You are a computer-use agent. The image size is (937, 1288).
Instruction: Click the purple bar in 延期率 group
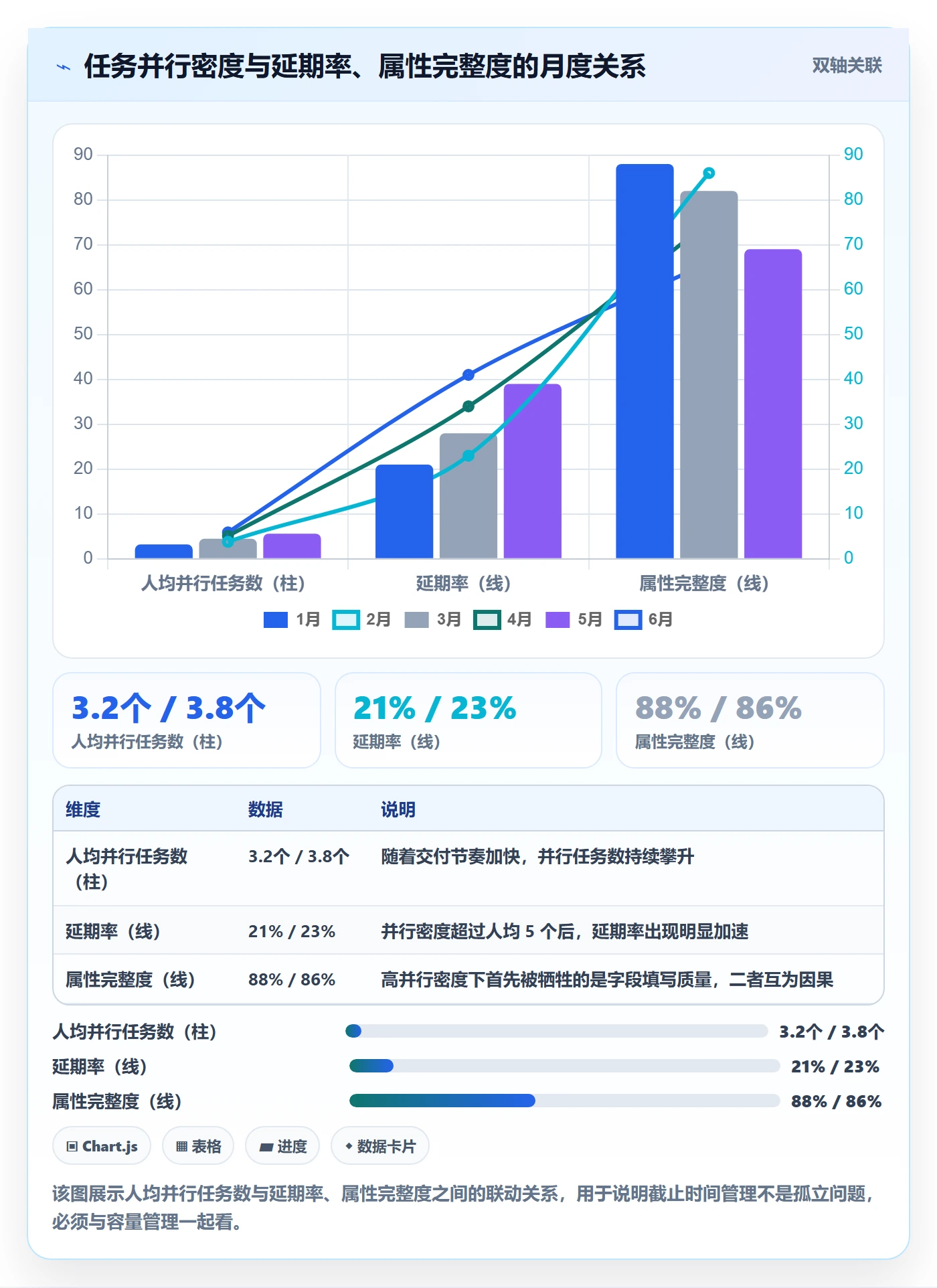click(x=533, y=471)
